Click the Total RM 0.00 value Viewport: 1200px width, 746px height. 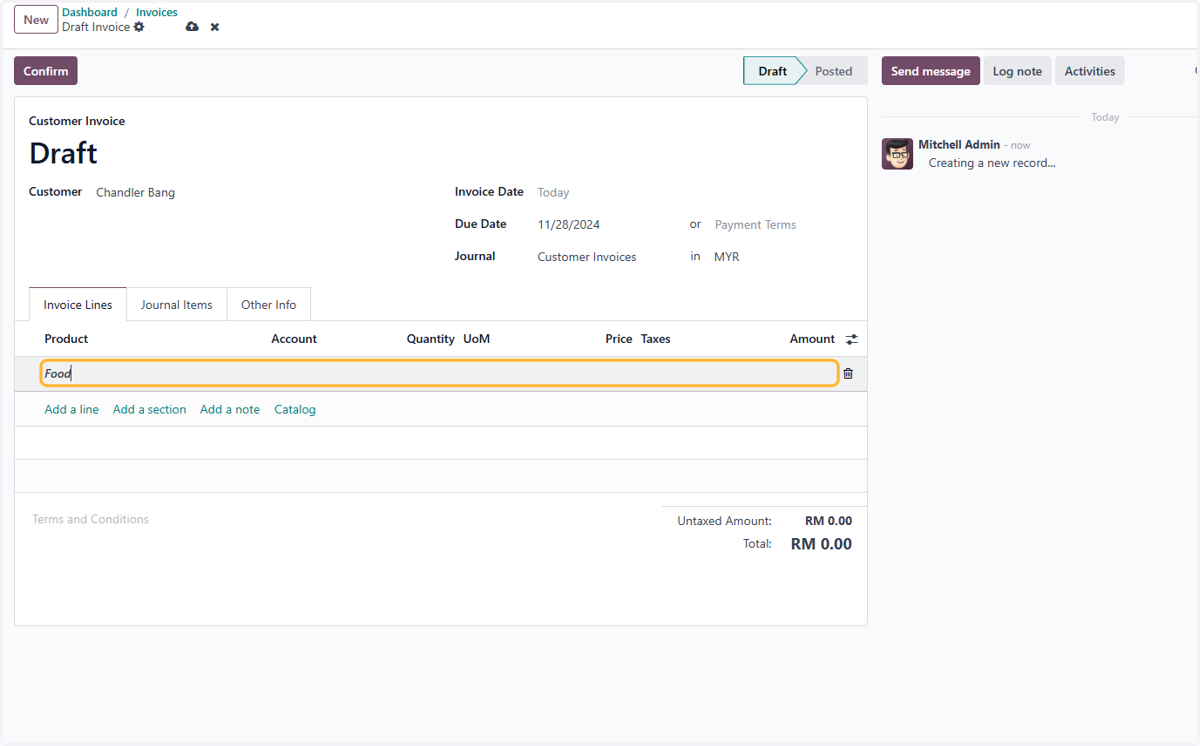pos(821,544)
